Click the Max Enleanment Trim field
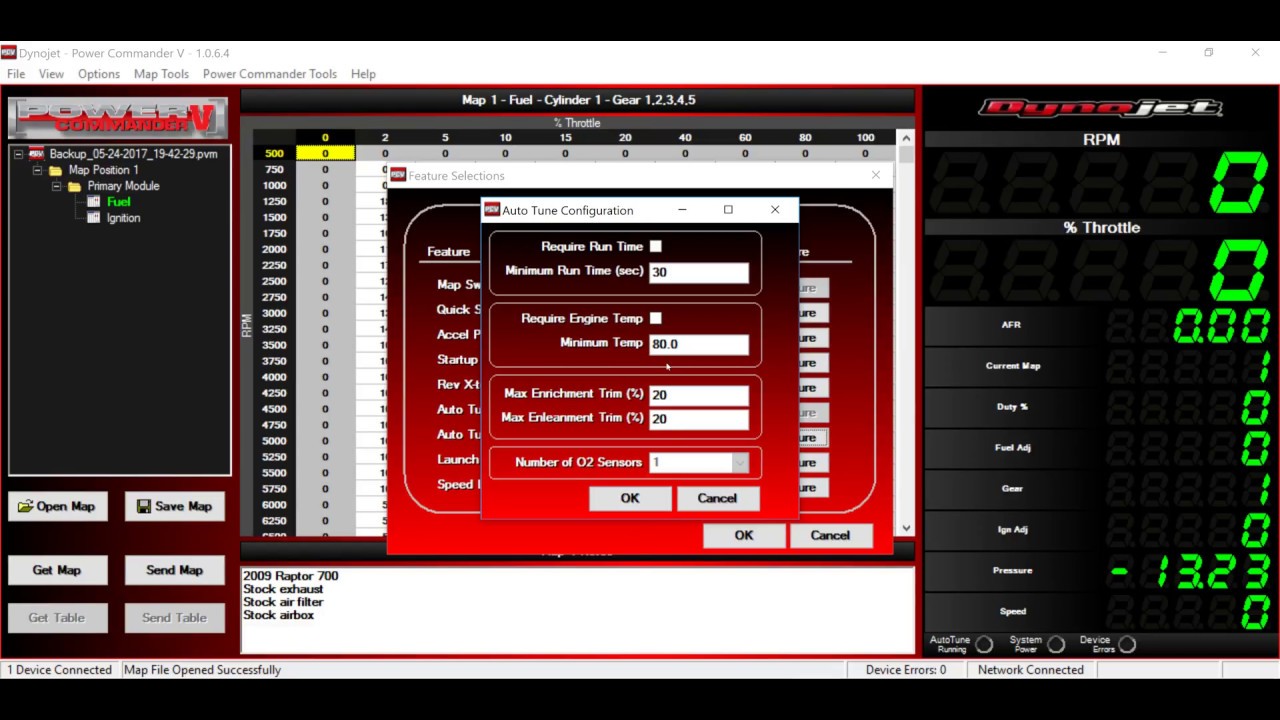This screenshot has width=1280, height=720. (699, 419)
